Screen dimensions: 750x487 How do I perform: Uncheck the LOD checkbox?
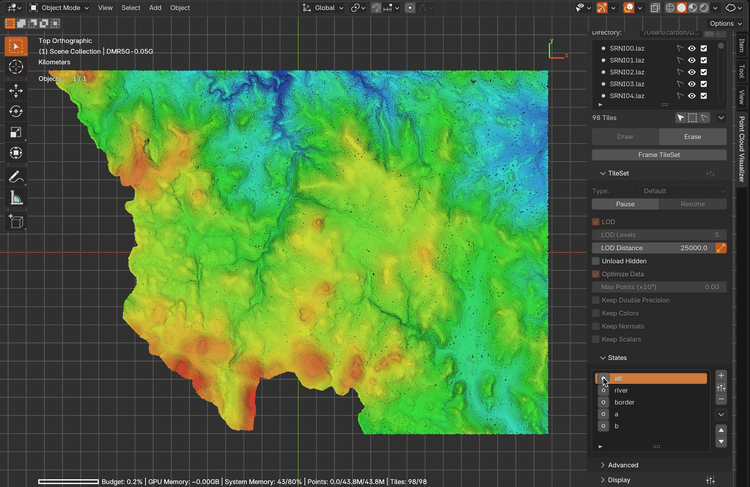[597, 221]
